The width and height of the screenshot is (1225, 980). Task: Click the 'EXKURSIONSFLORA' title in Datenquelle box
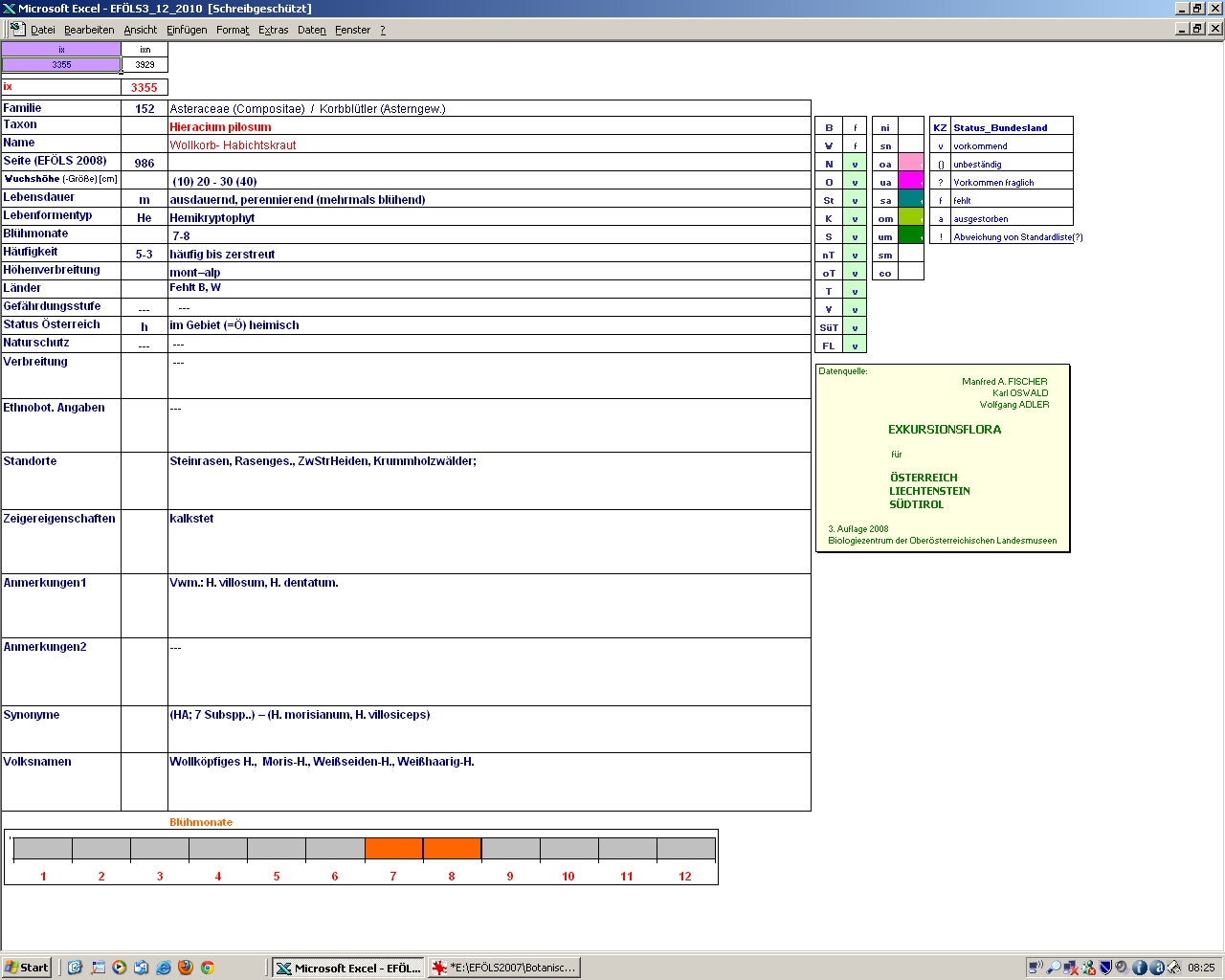pyautogui.click(x=945, y=430)
